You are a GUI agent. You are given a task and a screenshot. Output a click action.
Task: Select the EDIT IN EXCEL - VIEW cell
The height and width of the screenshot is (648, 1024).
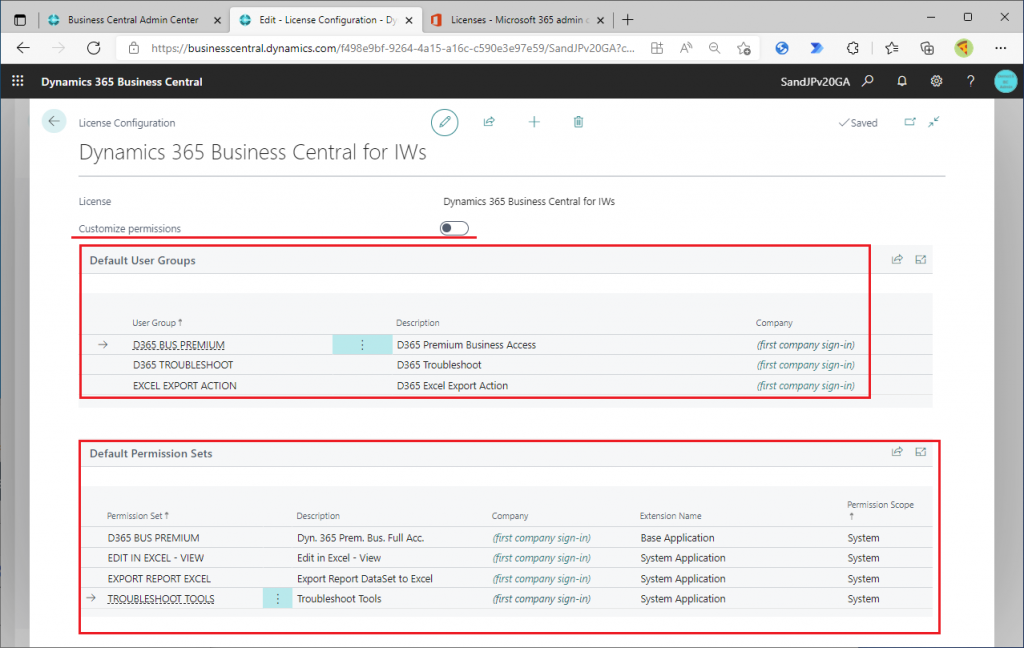tap(155, 558)
